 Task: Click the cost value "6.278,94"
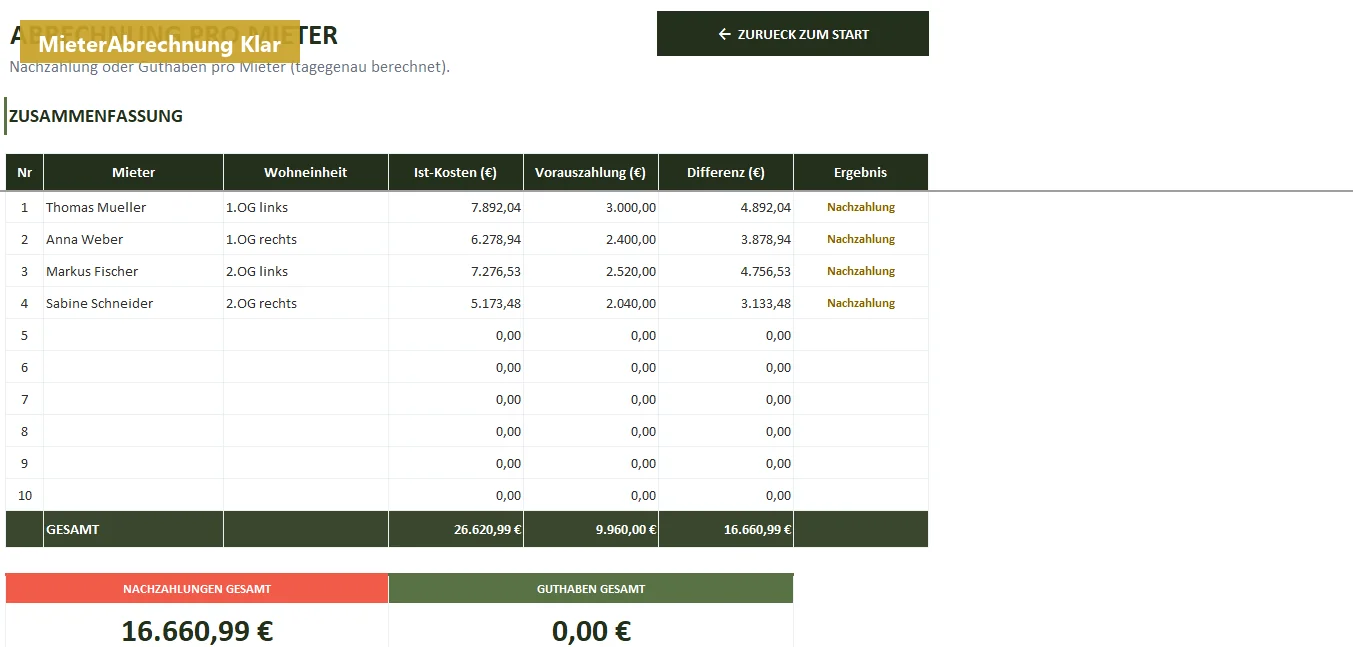click(x=456, y=239)
